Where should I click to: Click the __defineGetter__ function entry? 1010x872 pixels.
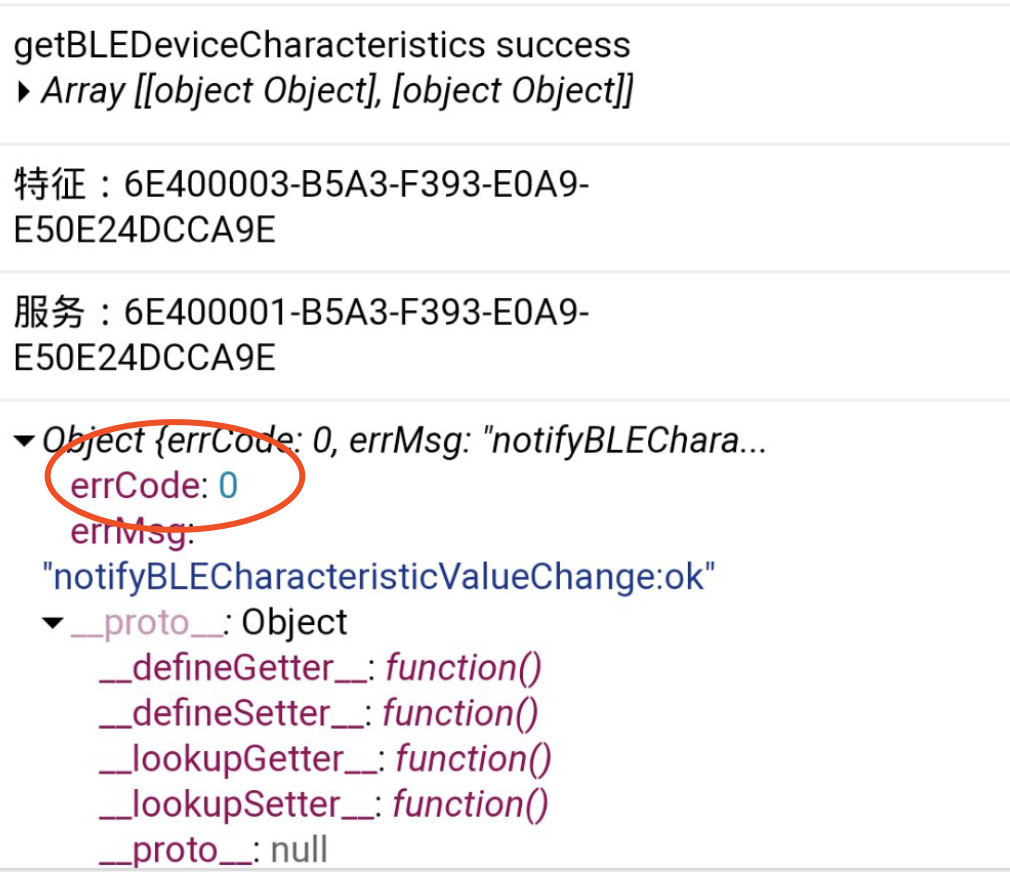coord(231,668)
